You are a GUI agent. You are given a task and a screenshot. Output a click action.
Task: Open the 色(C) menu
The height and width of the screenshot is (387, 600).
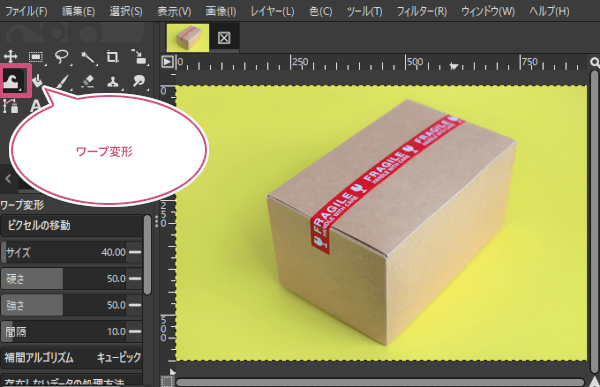point(321,11)
